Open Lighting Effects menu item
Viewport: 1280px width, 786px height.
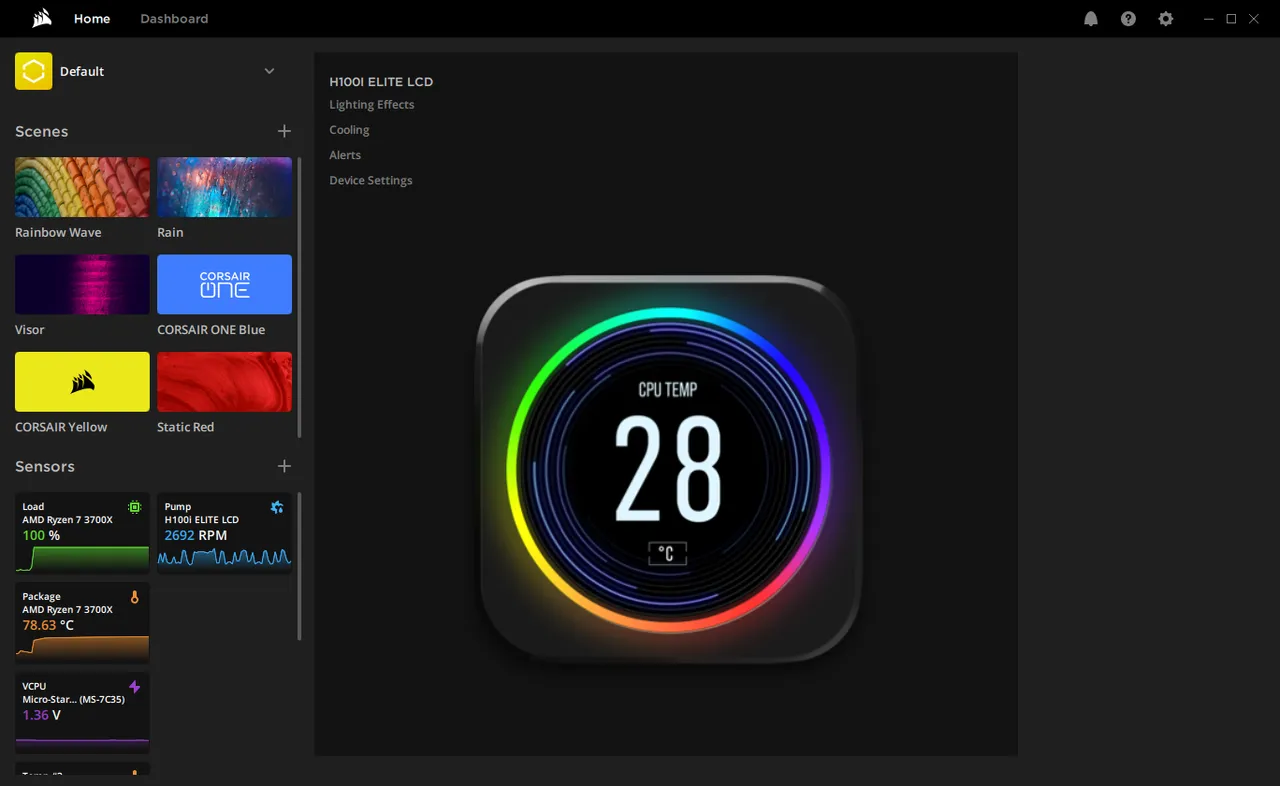click(x=372, y=105)
